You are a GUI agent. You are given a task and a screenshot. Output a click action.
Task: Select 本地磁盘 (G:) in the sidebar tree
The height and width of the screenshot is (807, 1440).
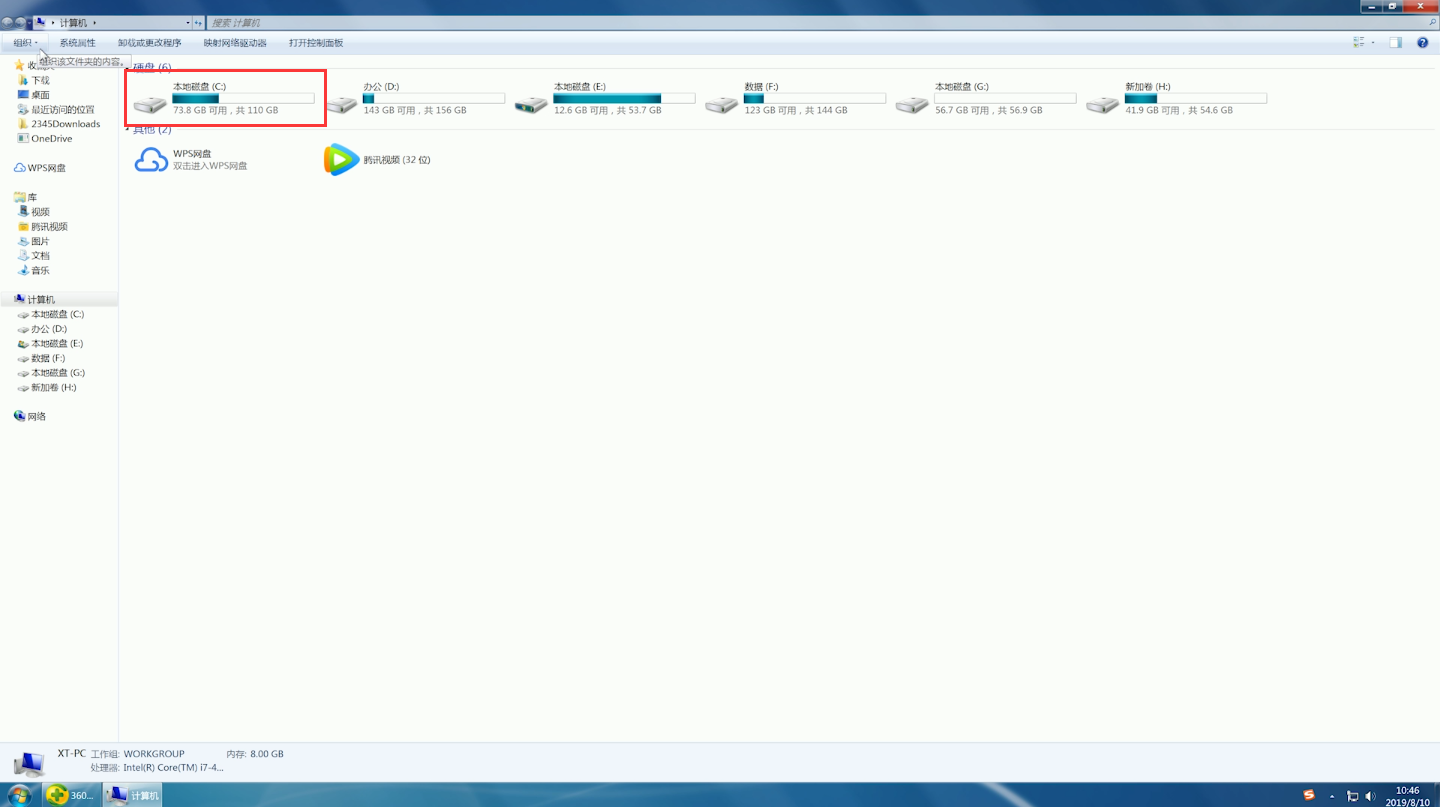51,372
